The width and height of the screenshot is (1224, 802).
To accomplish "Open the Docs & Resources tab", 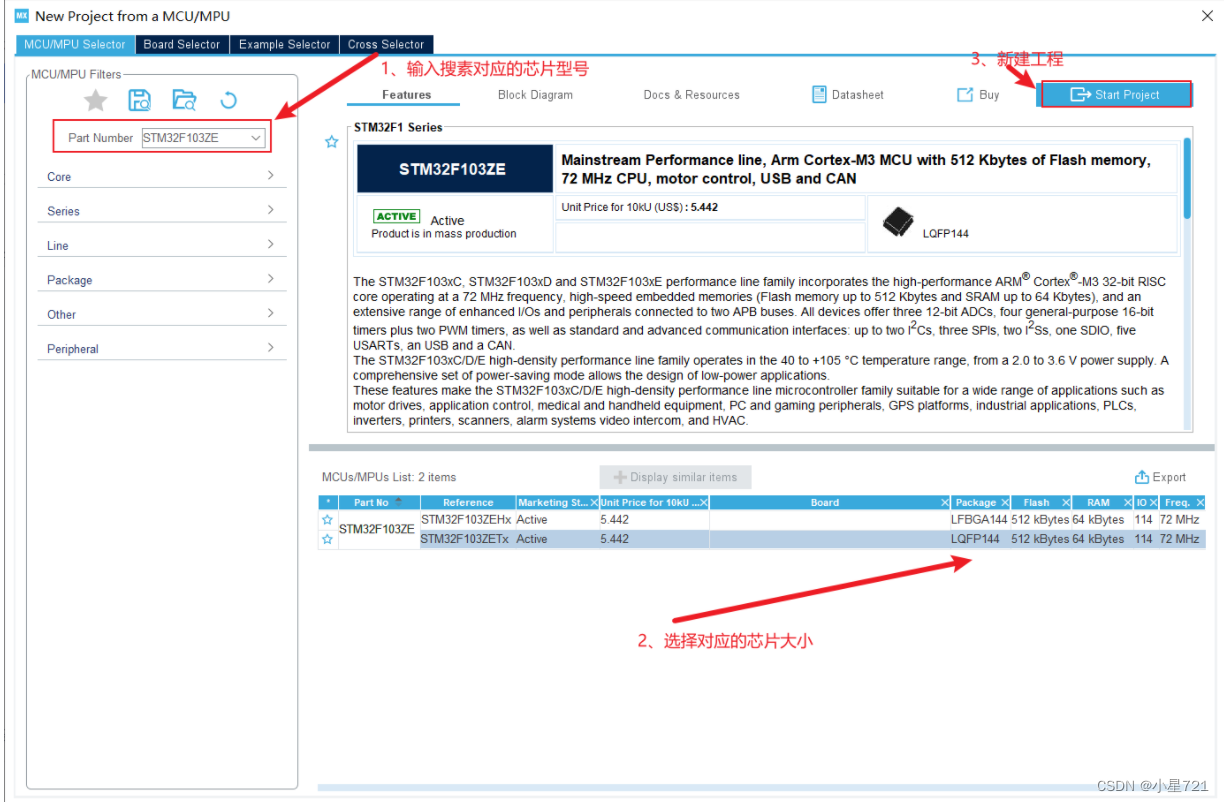I will pos(692,95).
